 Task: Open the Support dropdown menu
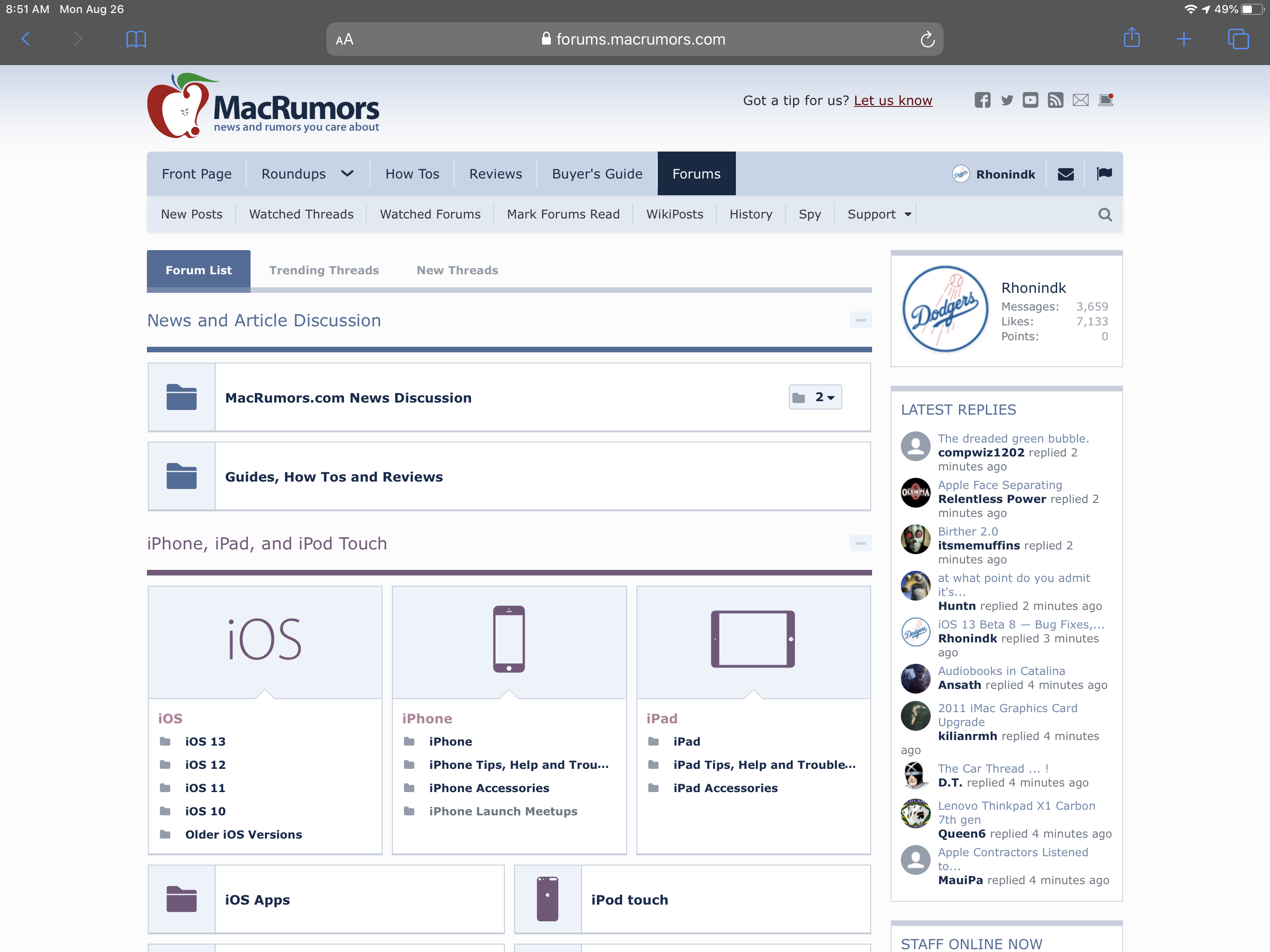coord(879,215)
